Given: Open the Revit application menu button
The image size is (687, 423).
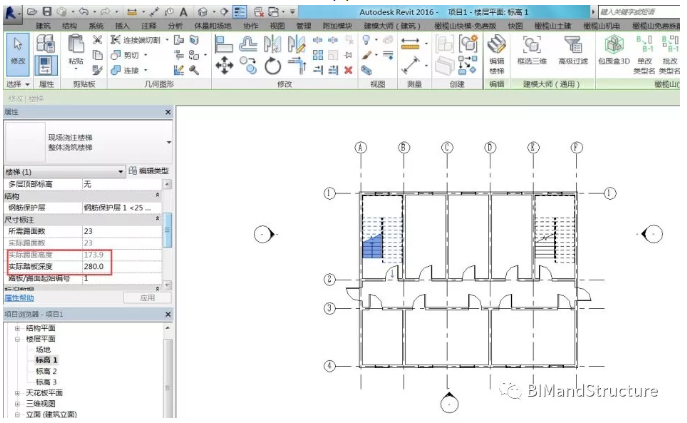Looking at the screenshot, I should click(x=11, y=14).
